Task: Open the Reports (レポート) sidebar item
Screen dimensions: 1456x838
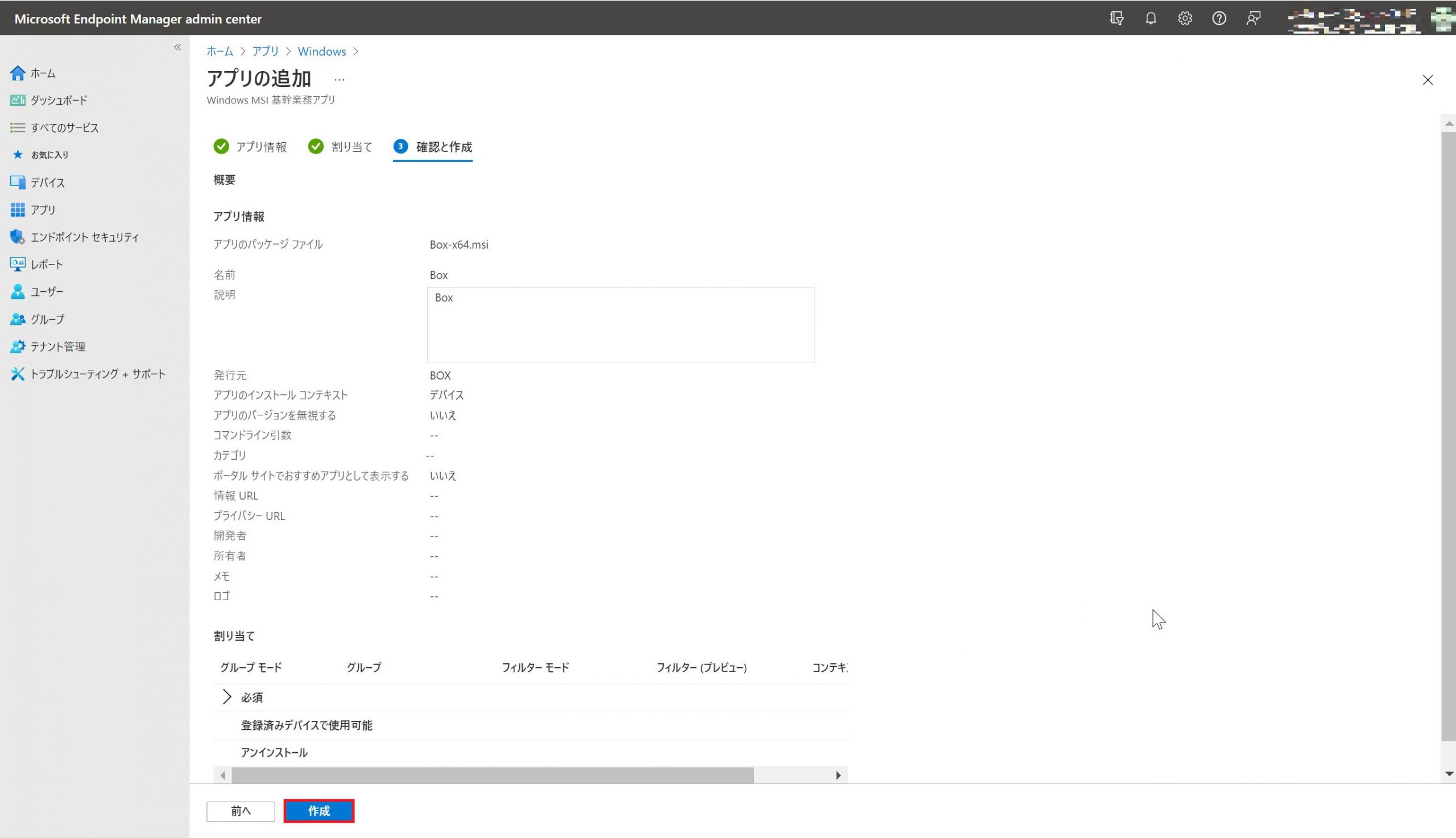Action: click(47, 265)
